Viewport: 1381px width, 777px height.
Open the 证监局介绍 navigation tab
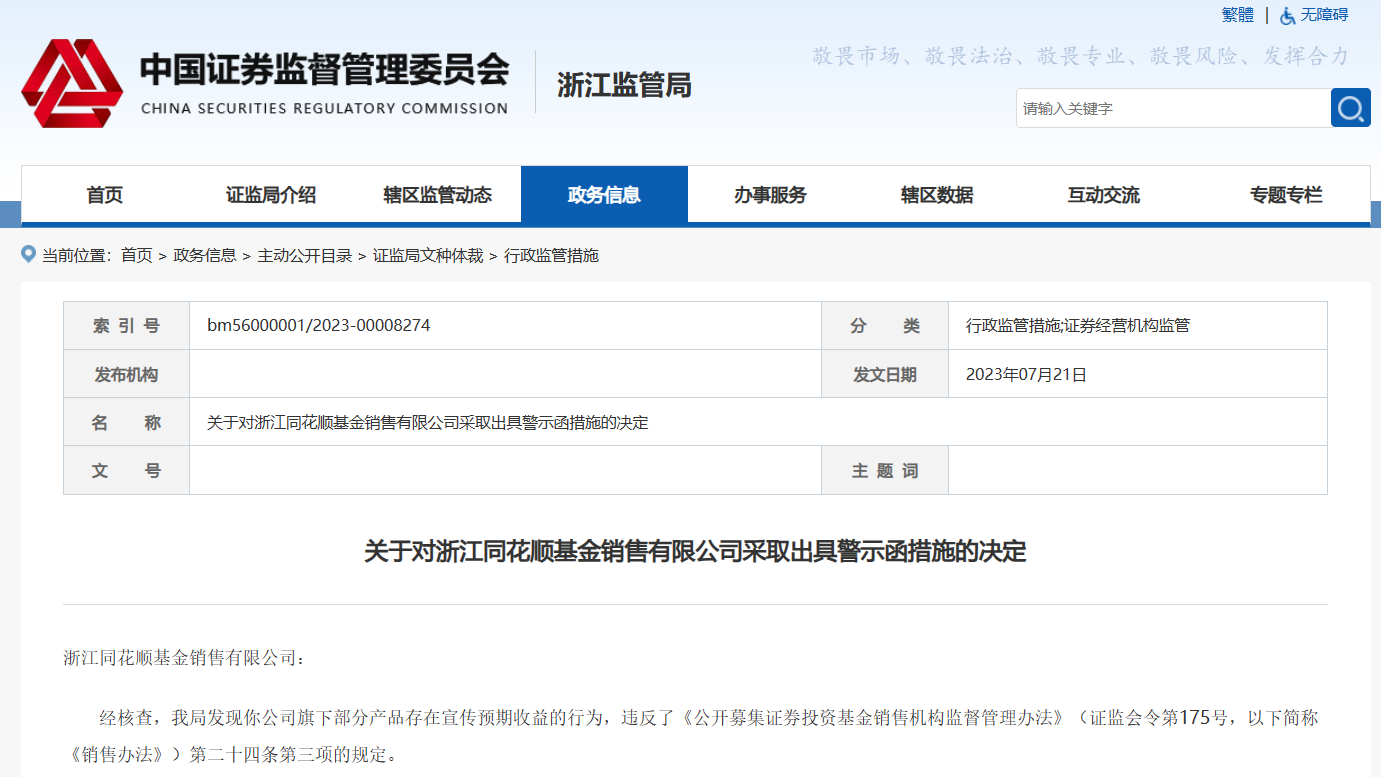tap(271, 195)
